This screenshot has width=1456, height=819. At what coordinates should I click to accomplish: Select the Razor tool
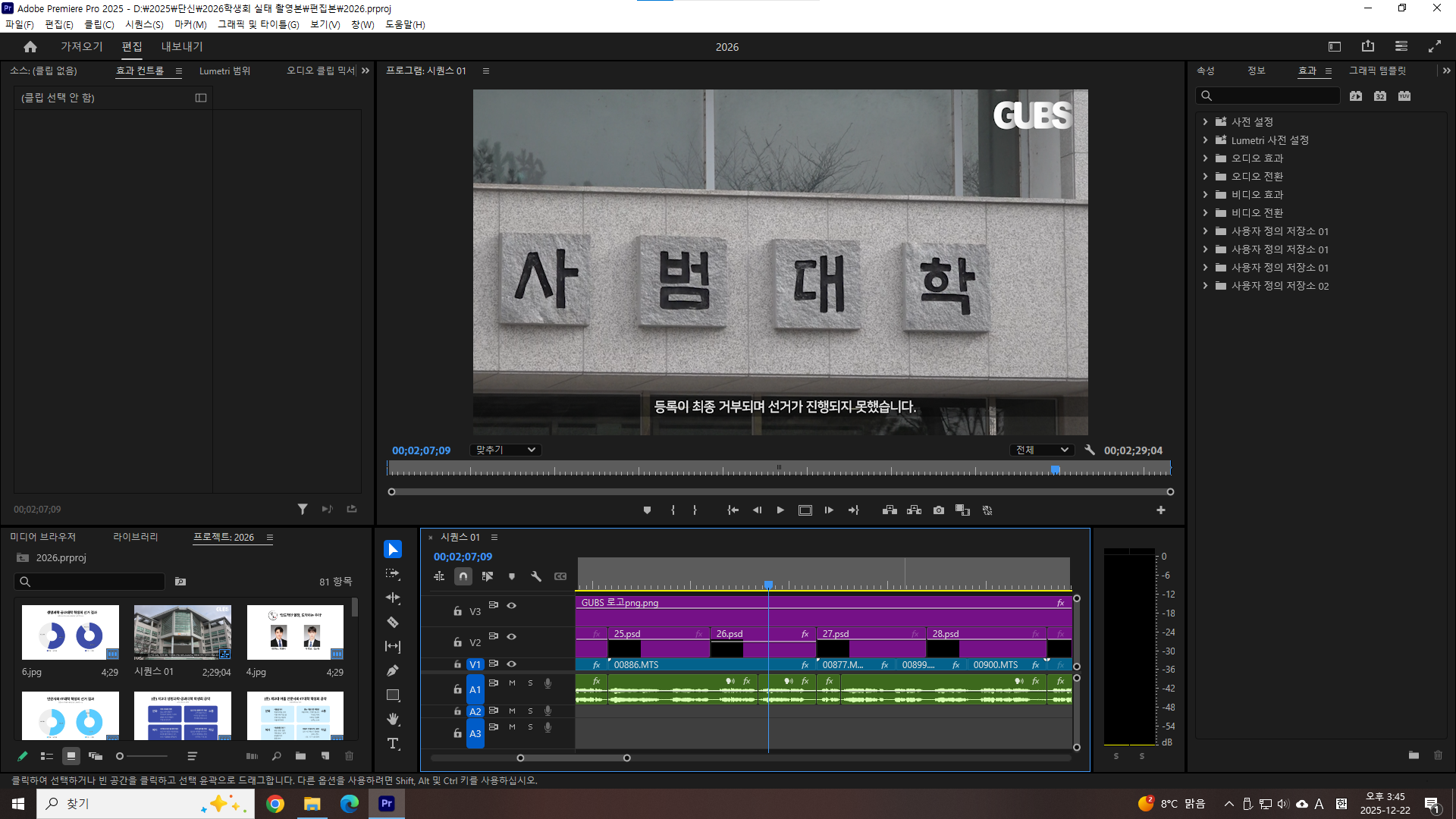(393, 623)
